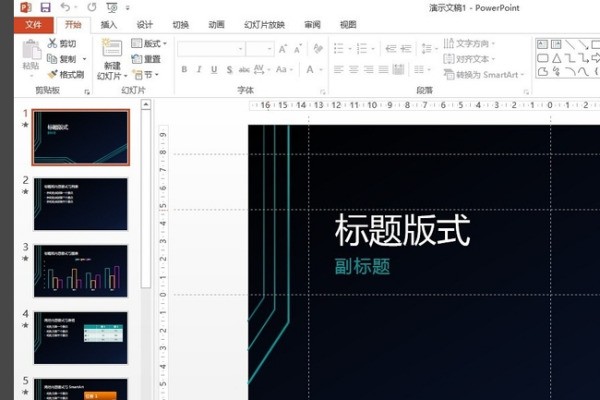The height and width of the screenshot is (400, 600).
Task: Start slideshow from beginning icon
Action: tap(112, 7)
